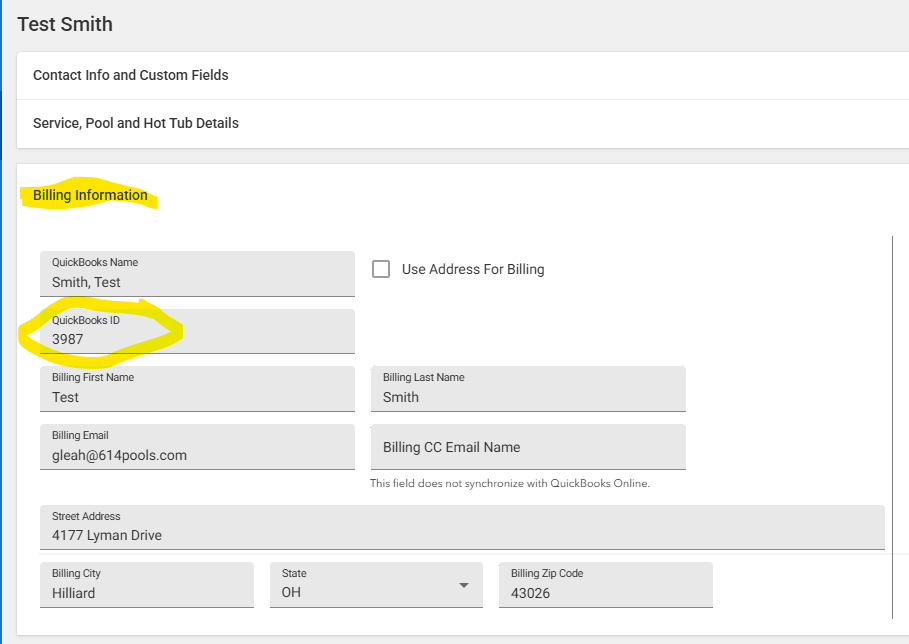Click the blue sidebar strip at left edge
The width and height of the screenshot is (909, 644).
[x=2, y=322]
